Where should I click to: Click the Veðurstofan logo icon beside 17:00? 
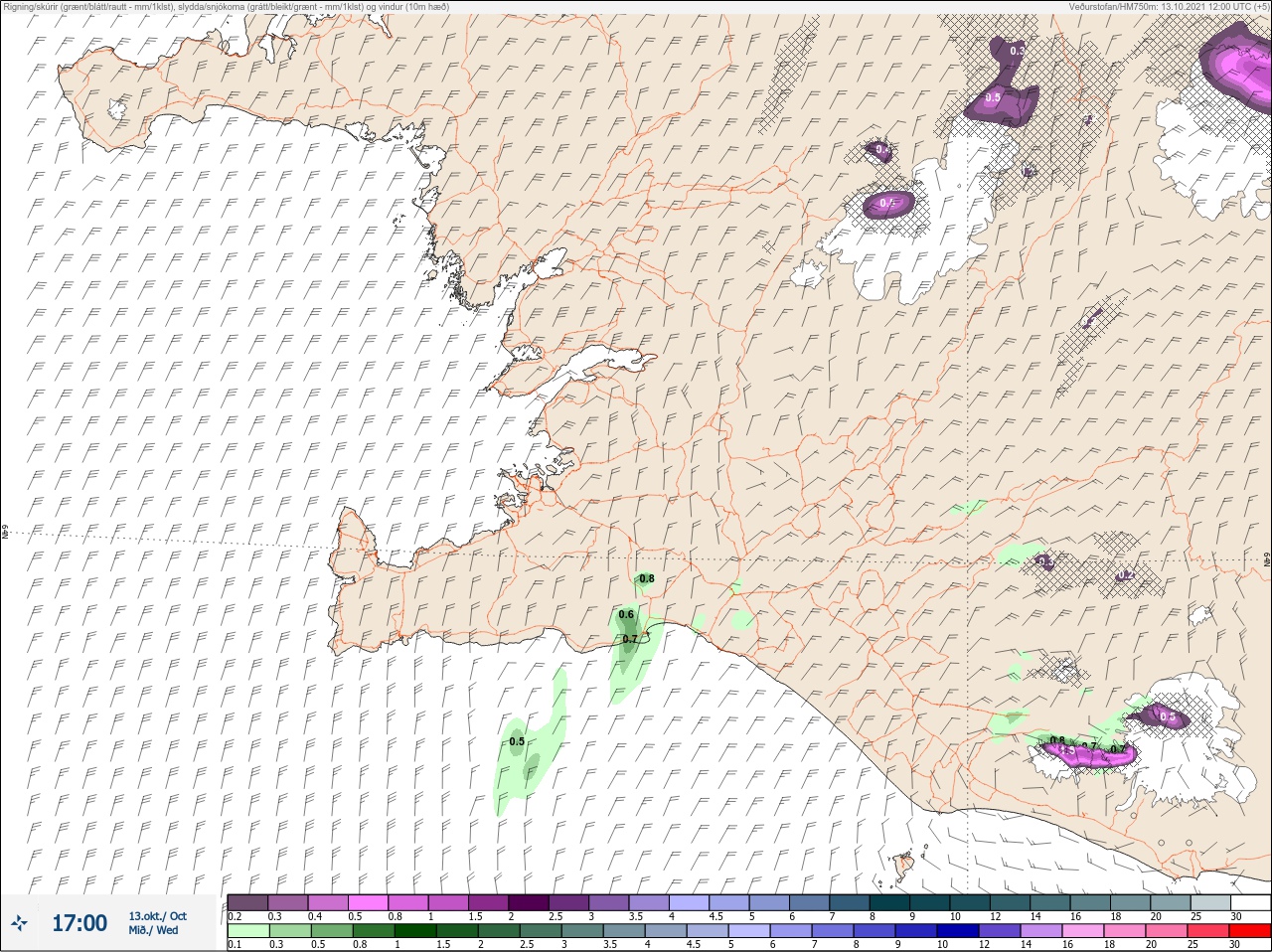(20, 923)
